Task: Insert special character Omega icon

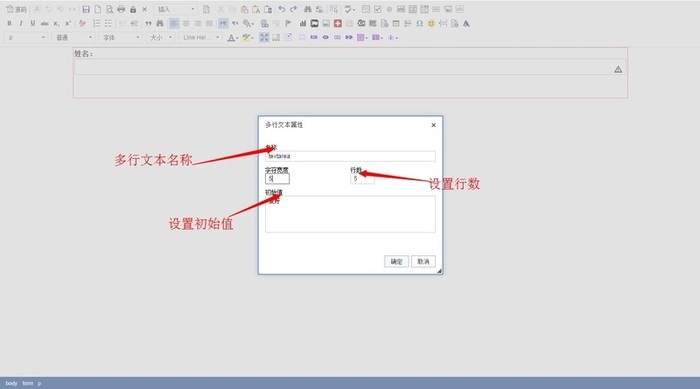Action: pyautogui.click(x=419, y=23)
